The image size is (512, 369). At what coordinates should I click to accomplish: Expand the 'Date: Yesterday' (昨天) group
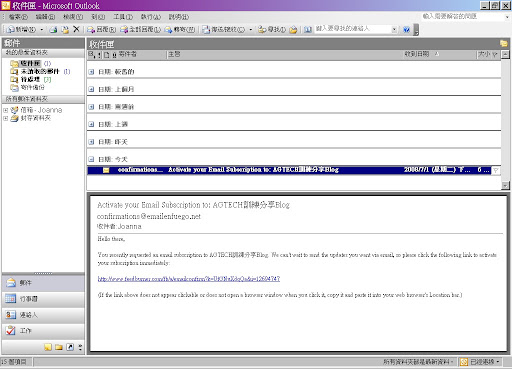point(91,142)
